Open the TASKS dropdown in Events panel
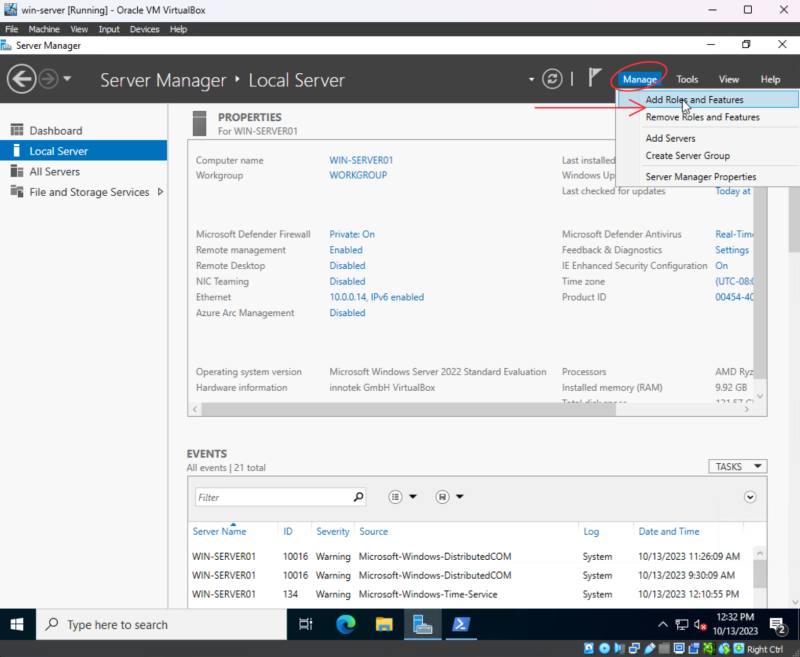Screen dimensions: 800x657 click(x=737, y=466)
